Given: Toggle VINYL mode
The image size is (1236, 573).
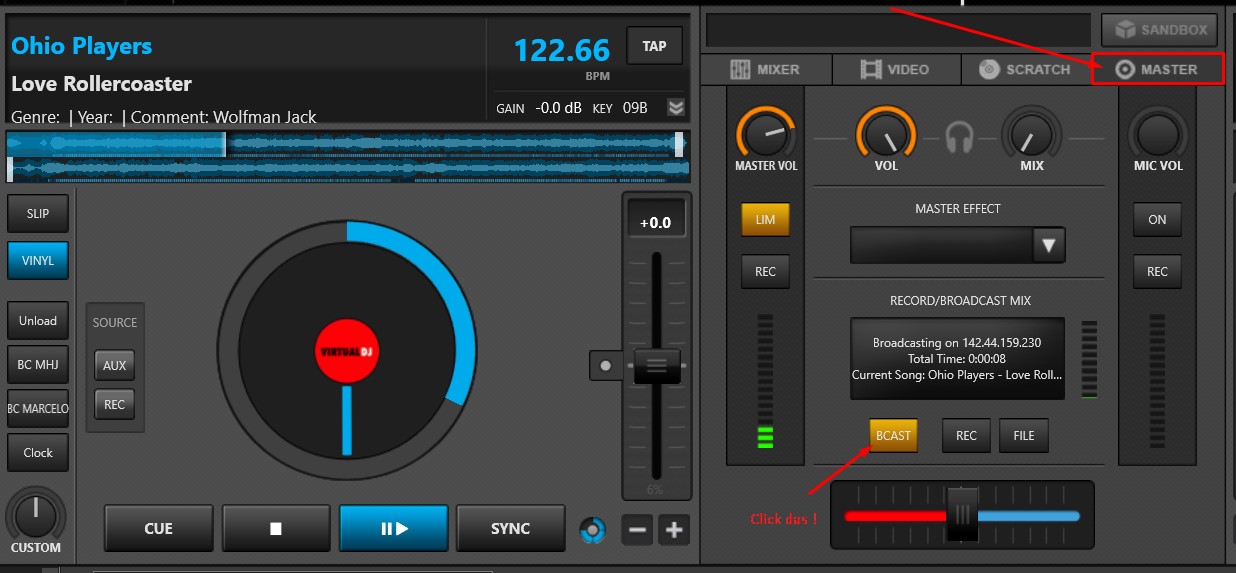Looking at the screenshot, I should click(38, 261).
